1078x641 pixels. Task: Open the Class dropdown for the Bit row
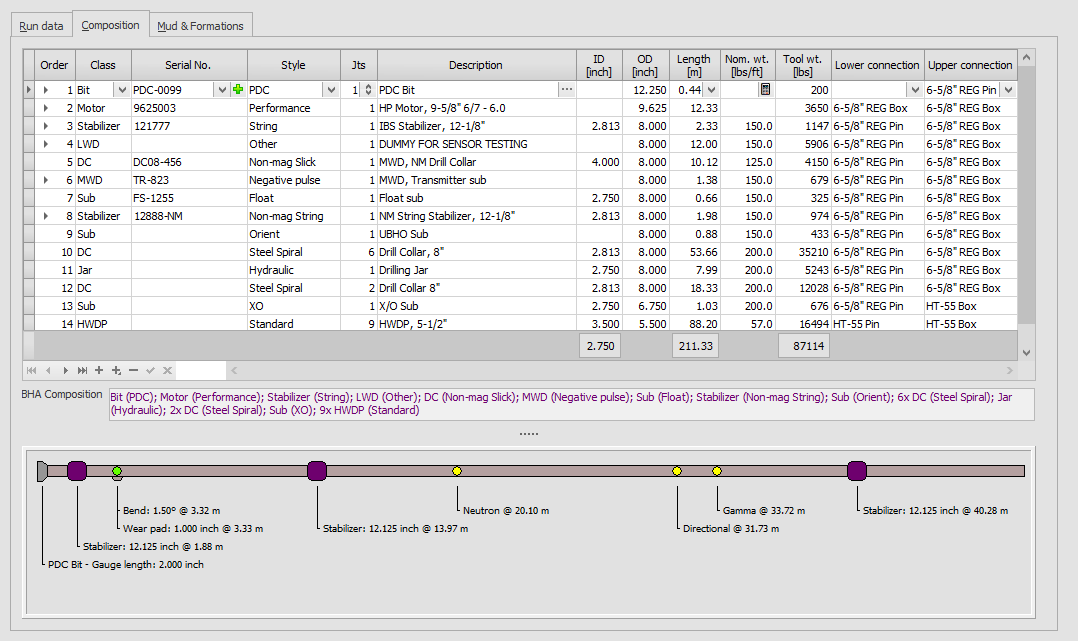(122, 90)
